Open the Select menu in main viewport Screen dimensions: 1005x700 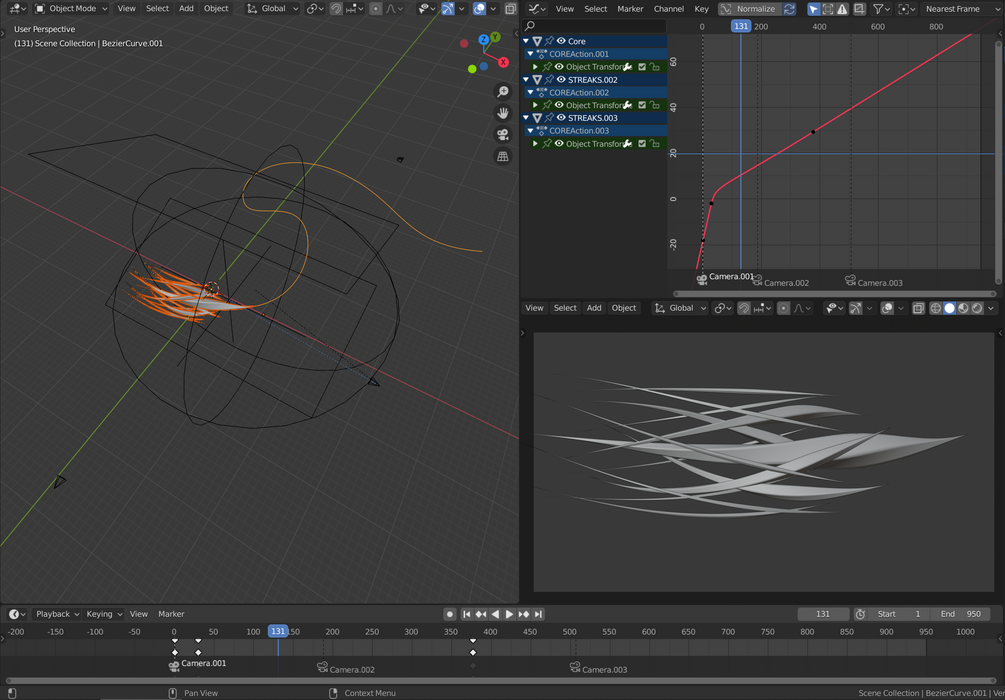tap(157, 8)
